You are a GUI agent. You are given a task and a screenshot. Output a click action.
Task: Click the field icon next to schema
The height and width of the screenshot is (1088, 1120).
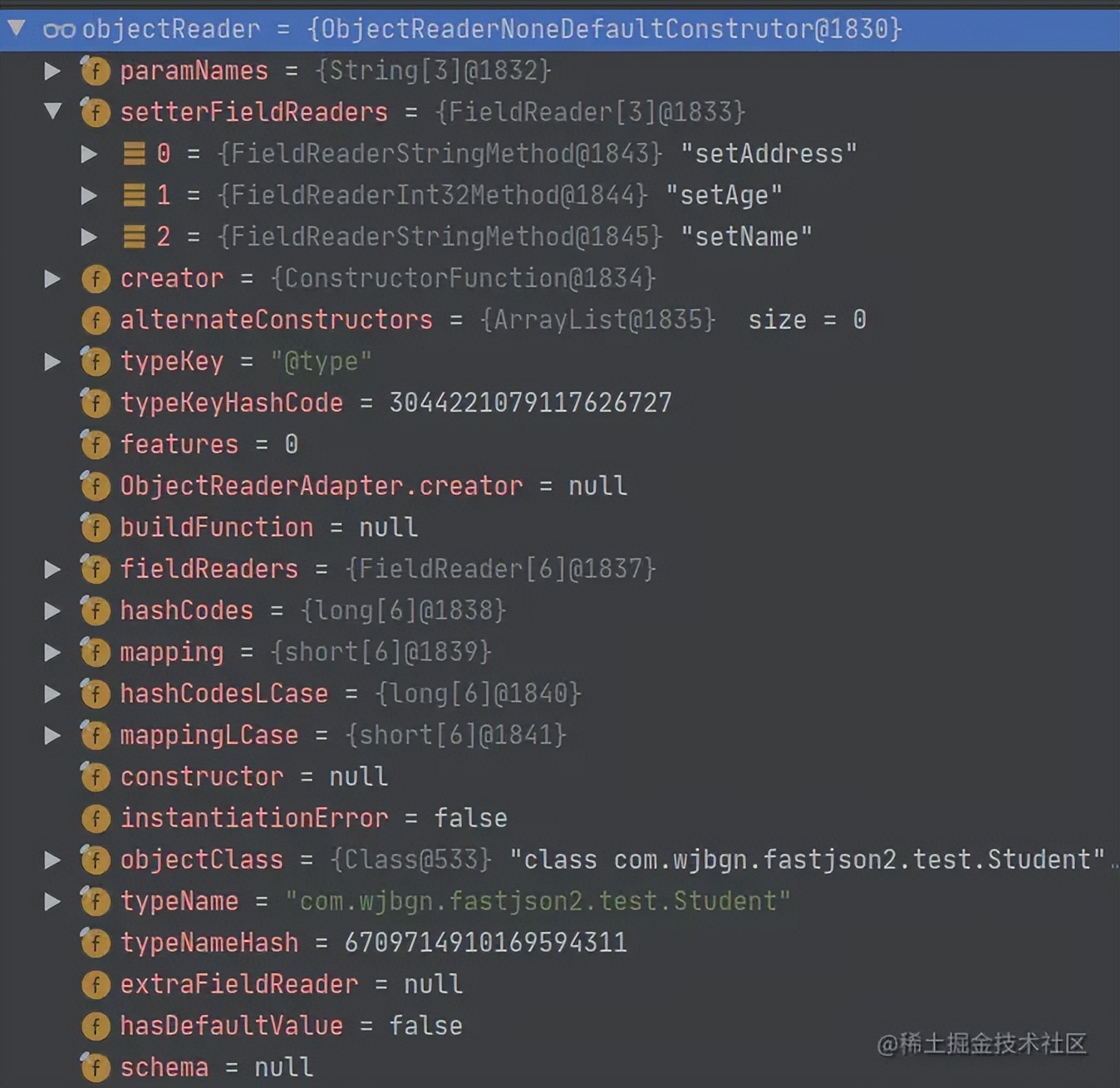click(95, 1067)
